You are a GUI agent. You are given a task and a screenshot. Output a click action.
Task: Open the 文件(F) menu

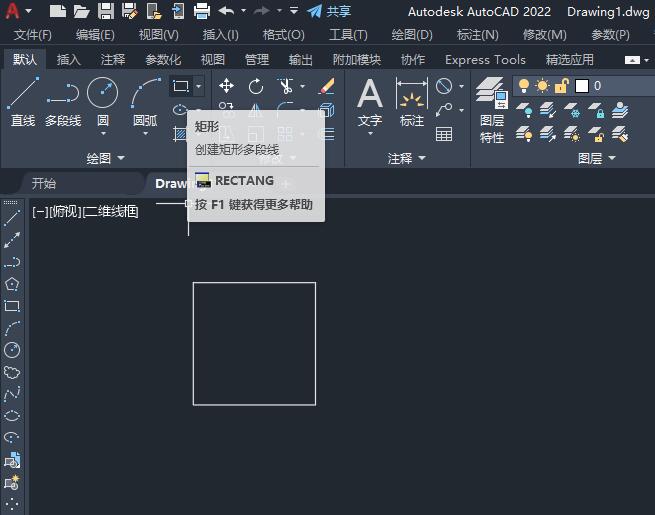[x=33, y=35]
